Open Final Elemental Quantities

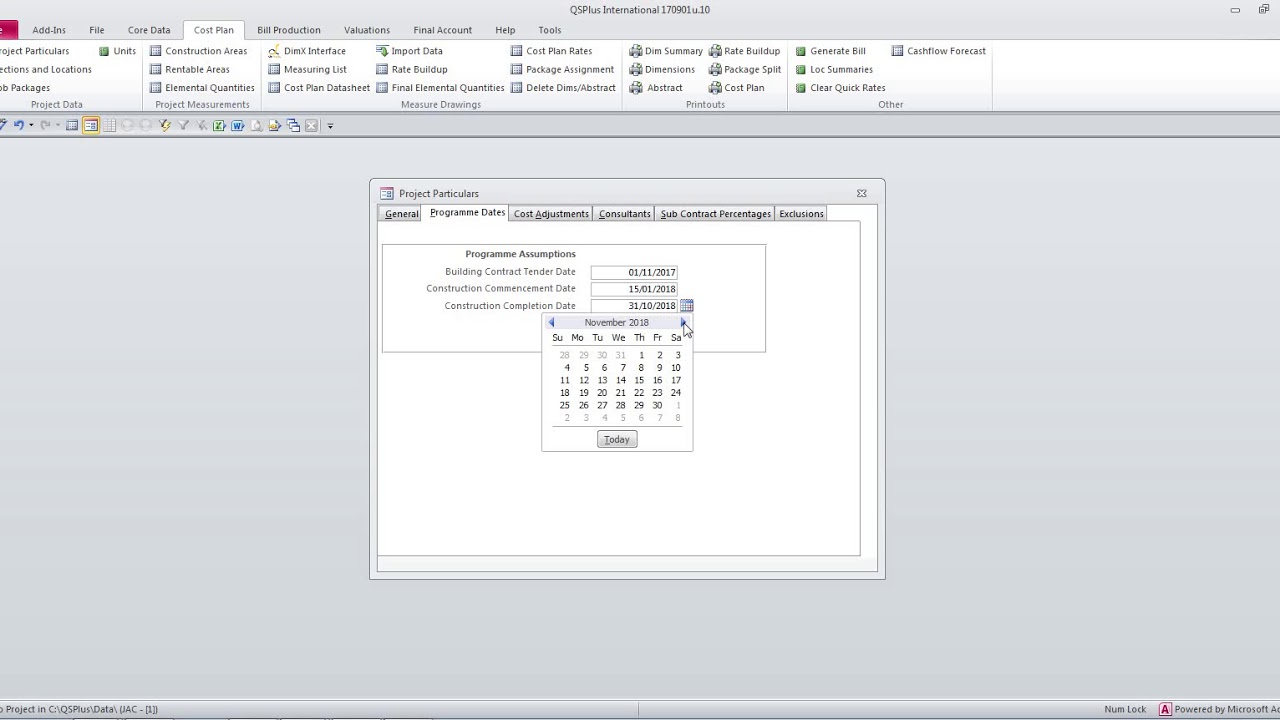[440, 87]
